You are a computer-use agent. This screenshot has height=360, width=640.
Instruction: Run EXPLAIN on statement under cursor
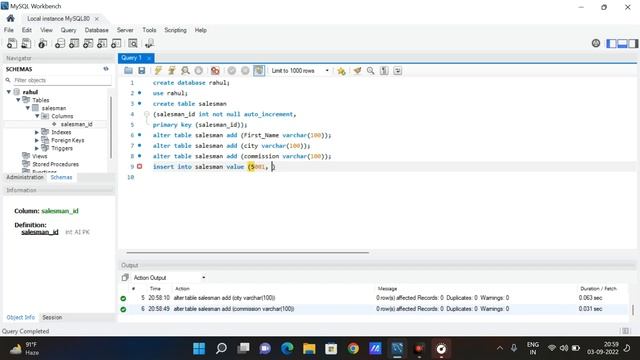click(185, 71)
